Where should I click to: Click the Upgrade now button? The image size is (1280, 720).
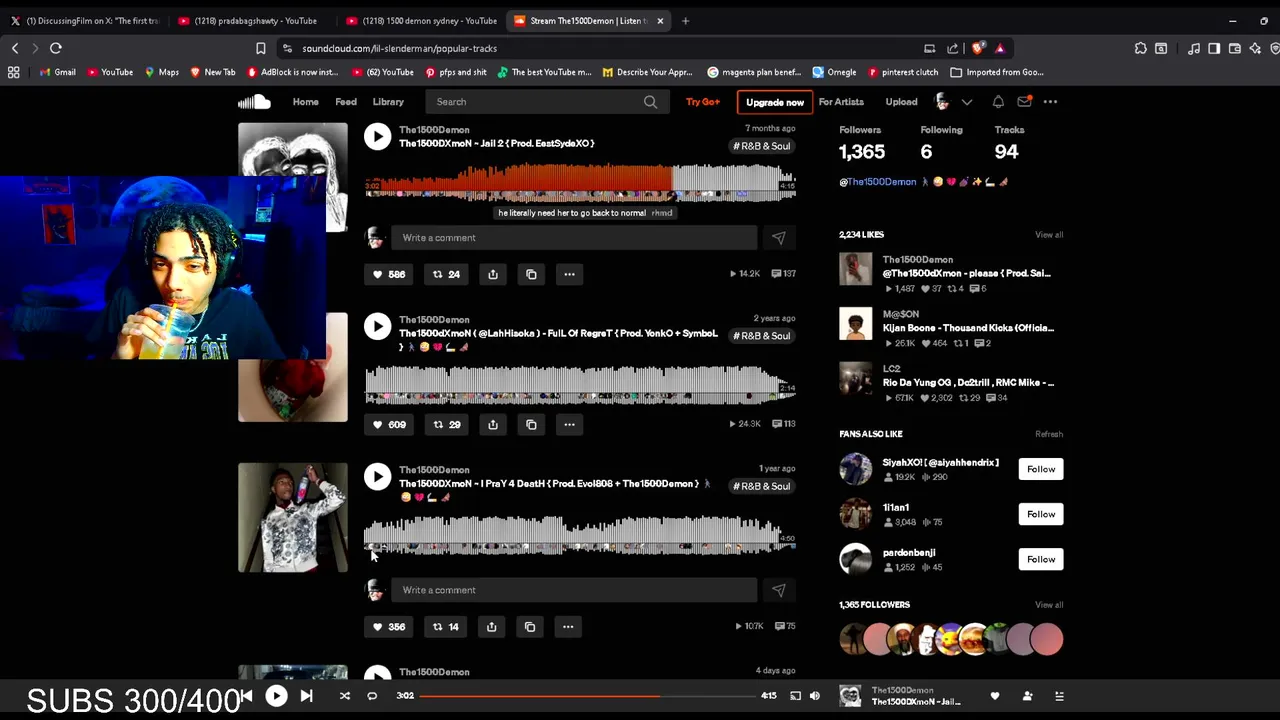(x=775, y=102)
